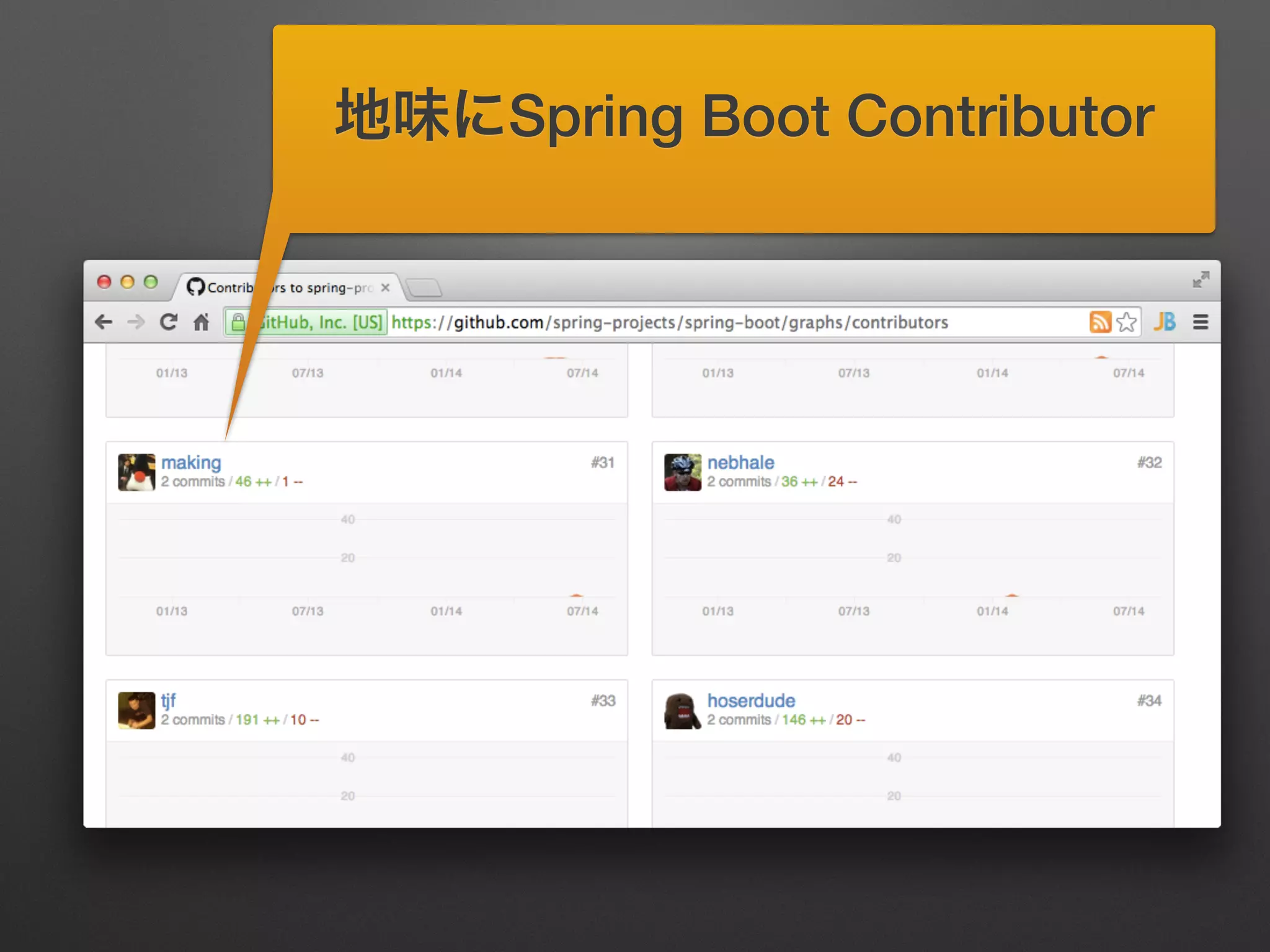Click the '191 ++' additions count for tjf

point(257,720)
